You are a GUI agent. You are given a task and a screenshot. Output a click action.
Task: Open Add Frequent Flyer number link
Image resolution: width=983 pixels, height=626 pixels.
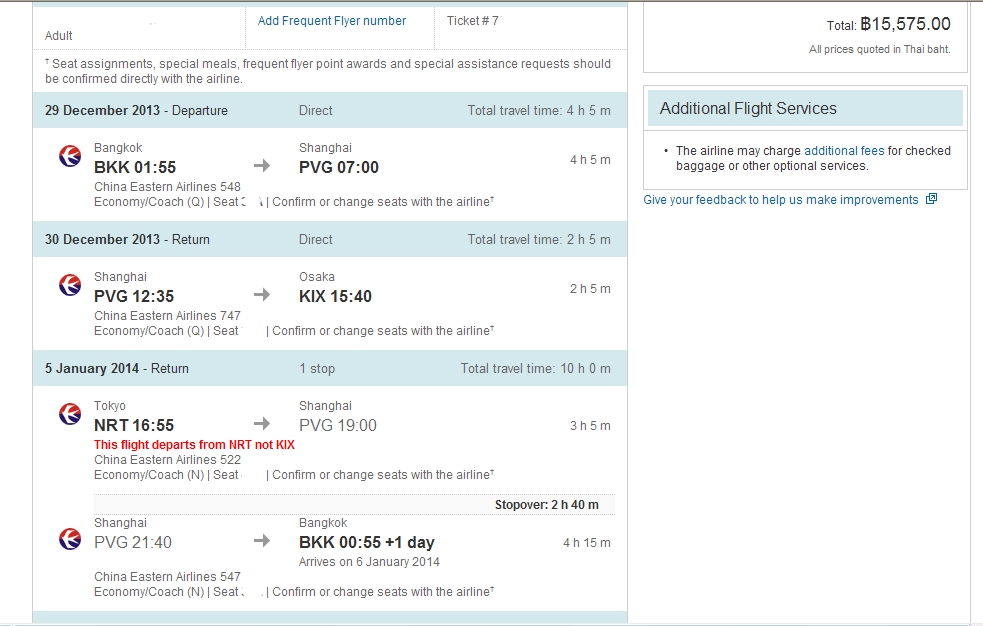coord(332,21)
